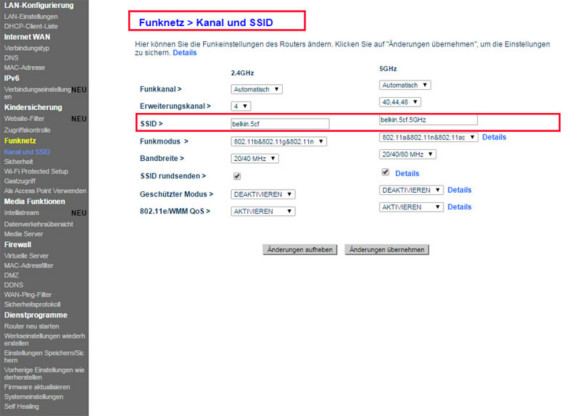Open 5GHz Geschützter Modus DEAKTIVIEREN dropdown
The height and width of the screenshot is (416, 580).
[411, 190]
